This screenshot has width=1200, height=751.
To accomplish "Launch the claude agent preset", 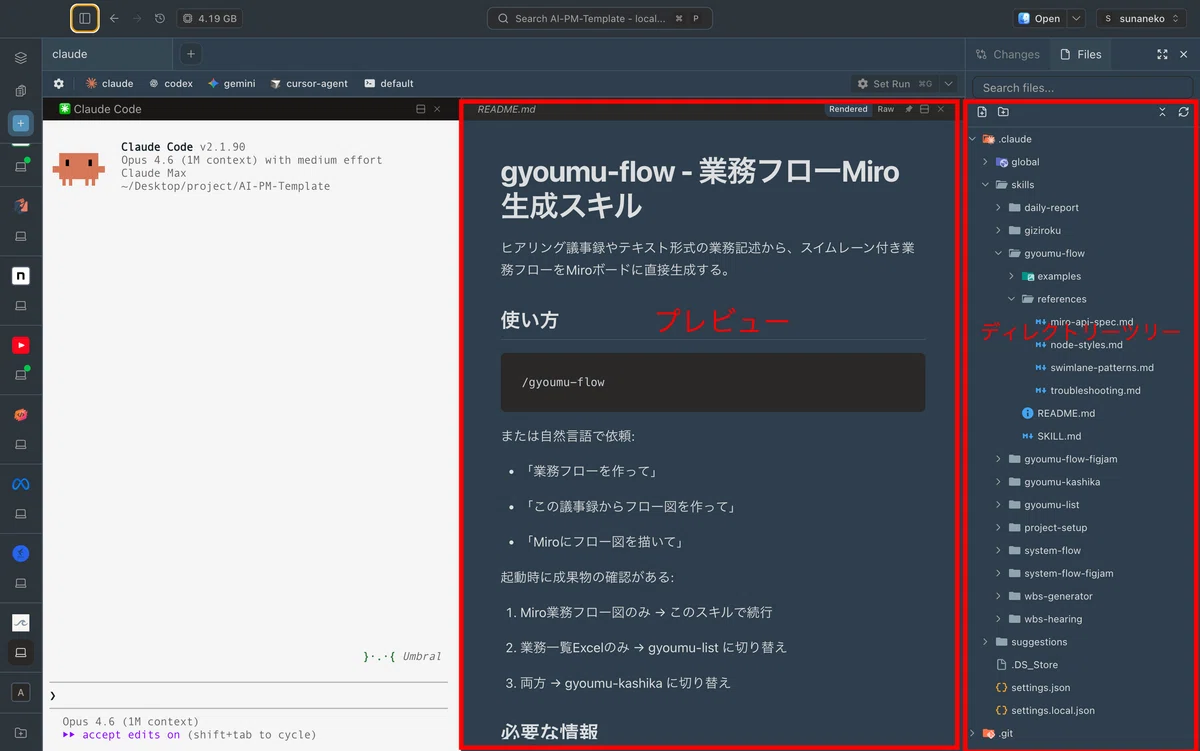I will click(x=109, y=84).
